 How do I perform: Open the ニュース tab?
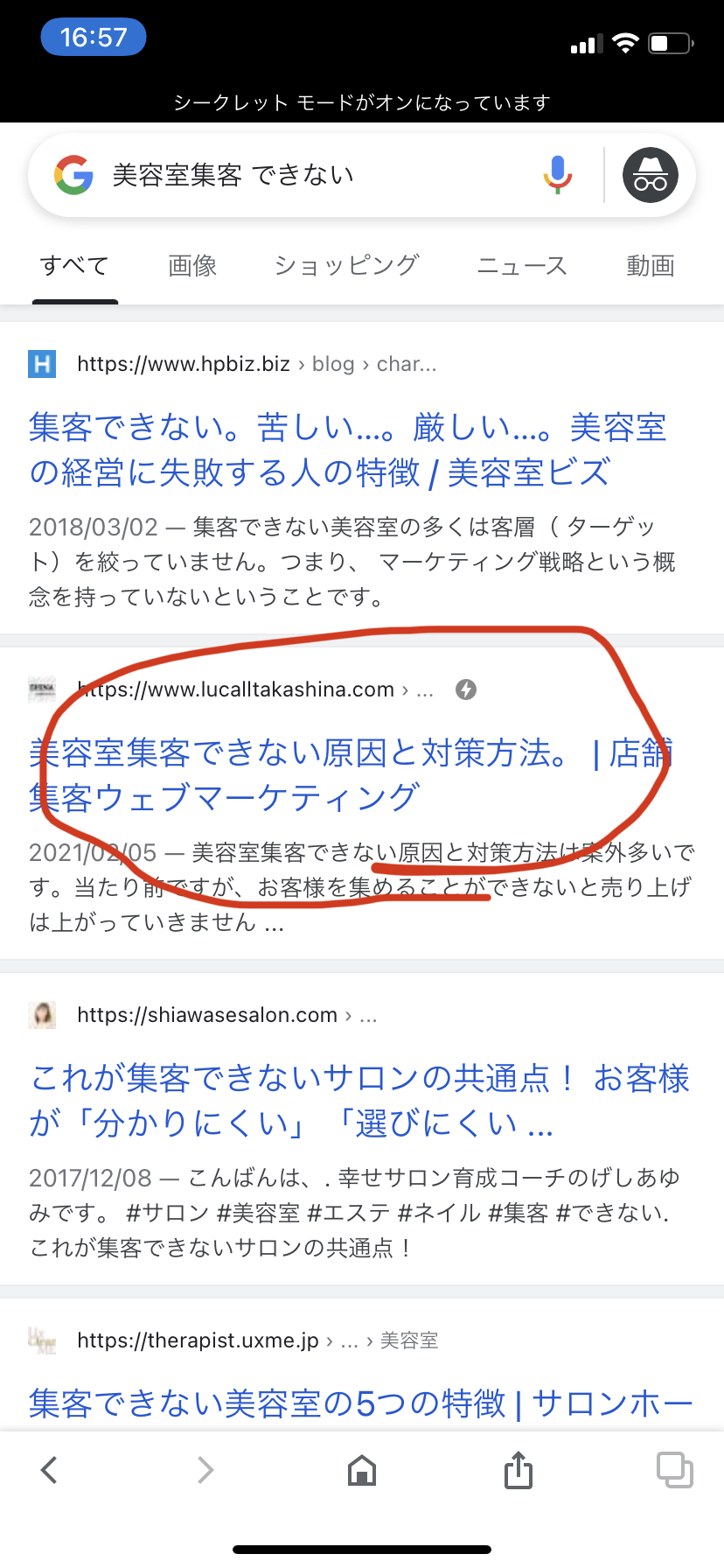coord(522,266)
